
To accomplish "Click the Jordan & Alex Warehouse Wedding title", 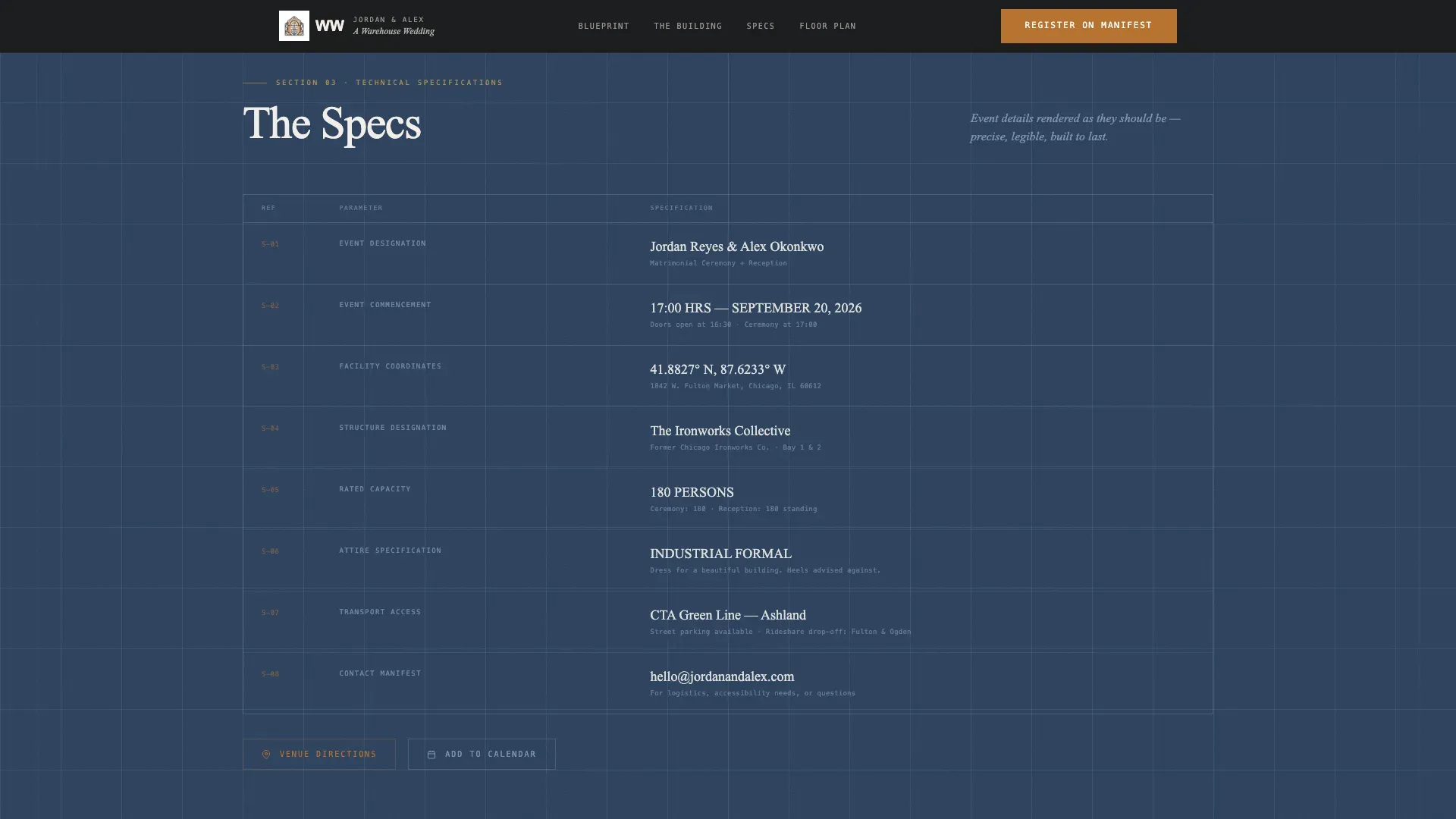I will [394, 26].
